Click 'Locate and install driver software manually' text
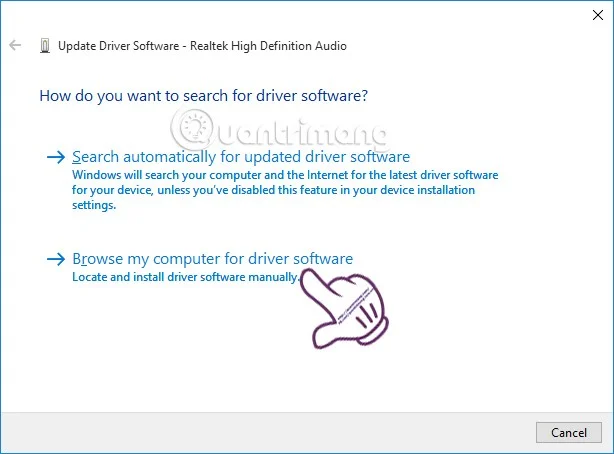Screen dimensions: 614x454 185,277
